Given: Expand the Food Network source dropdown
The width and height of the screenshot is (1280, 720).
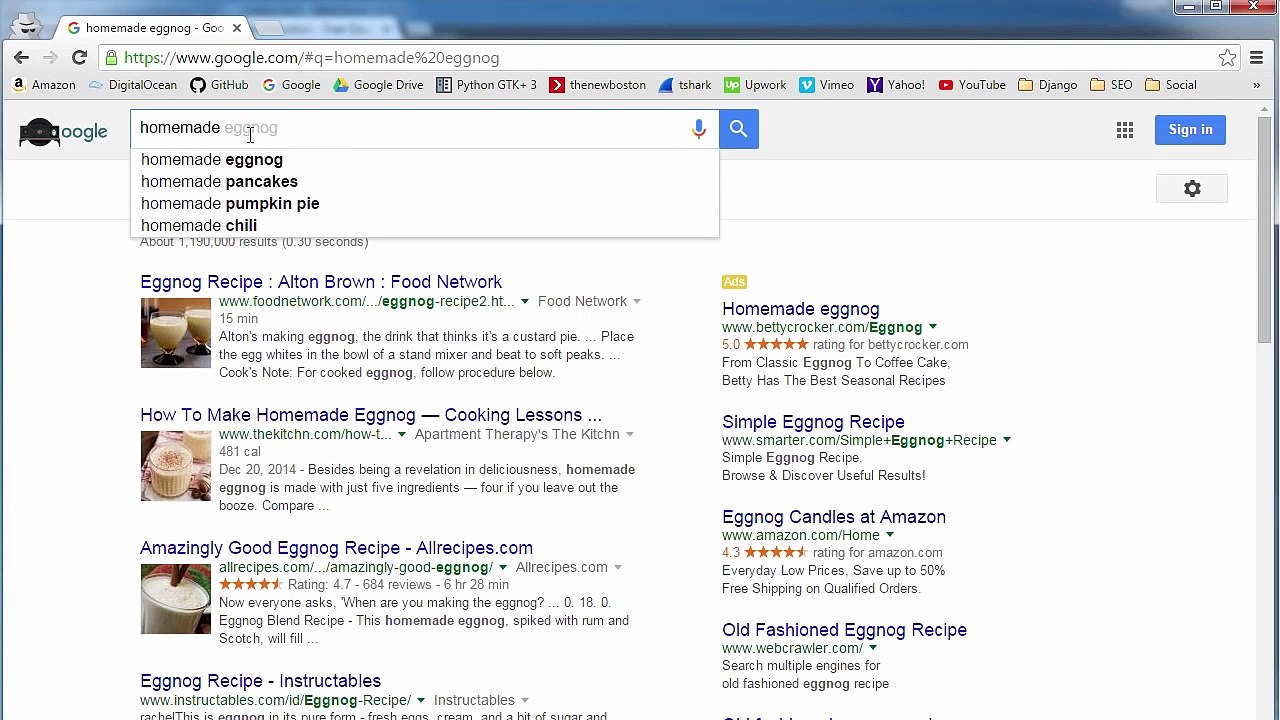Looking at the screenshot, I should point(636,302).
